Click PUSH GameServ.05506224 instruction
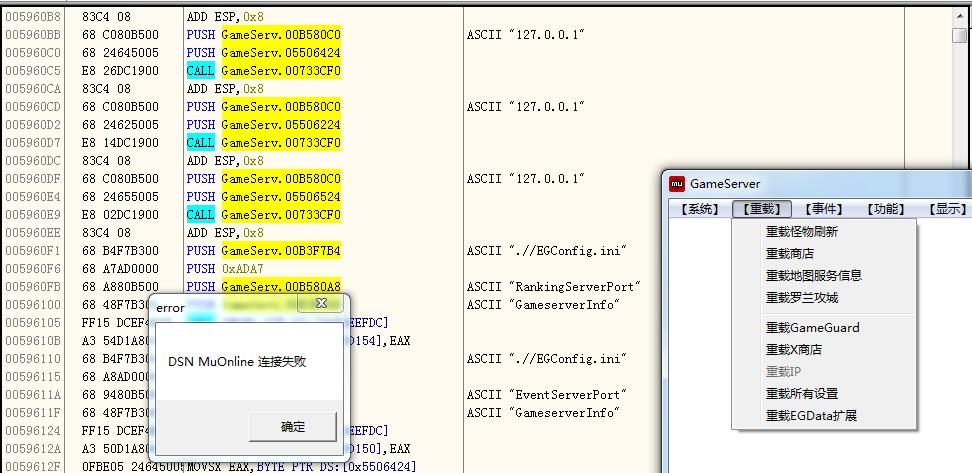Image resolution: width=972 pixels, height=473 pixels. point(263,125)
